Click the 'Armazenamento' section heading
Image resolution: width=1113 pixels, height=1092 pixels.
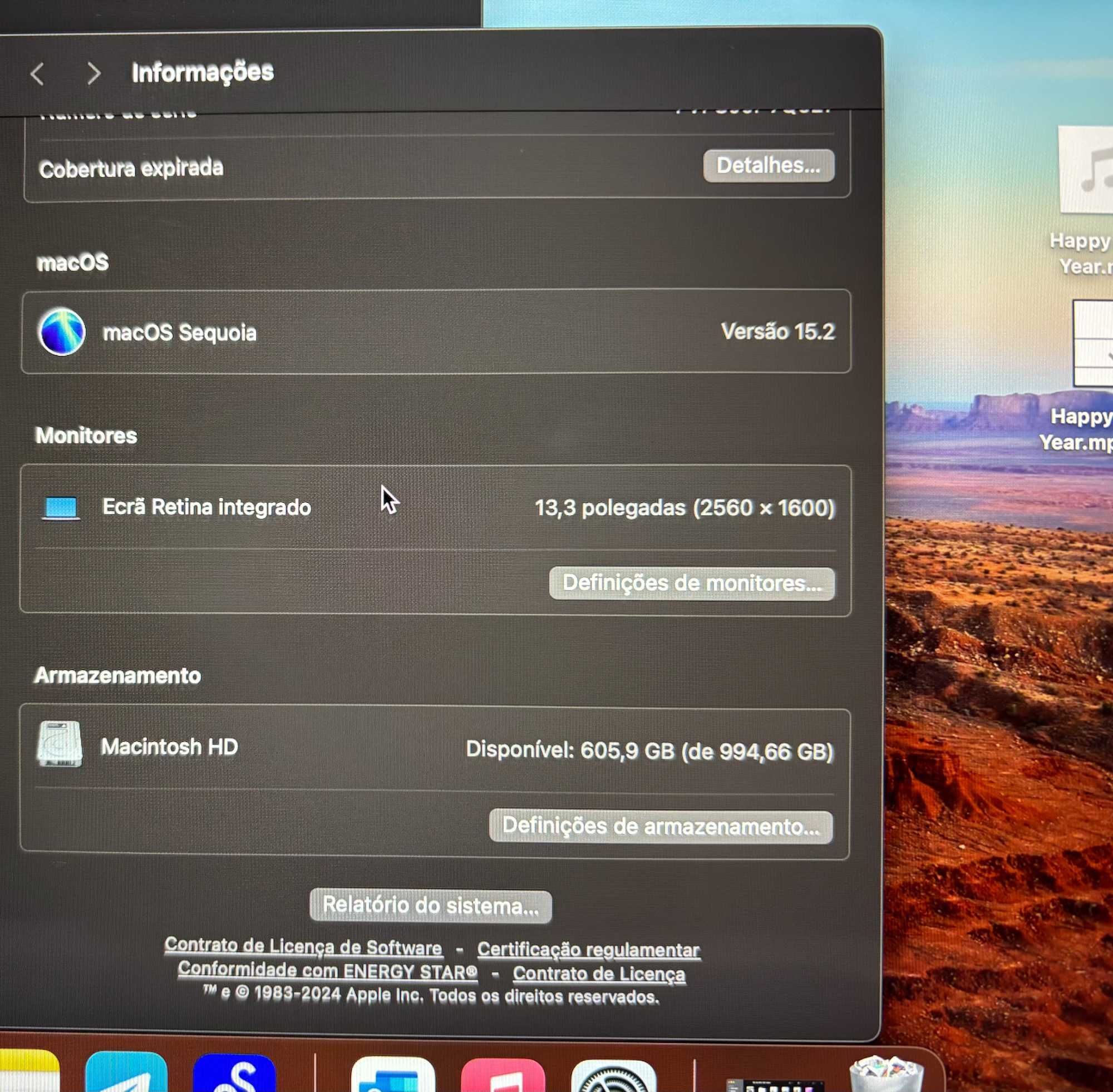pyautogui.click(x=117, y=676)
